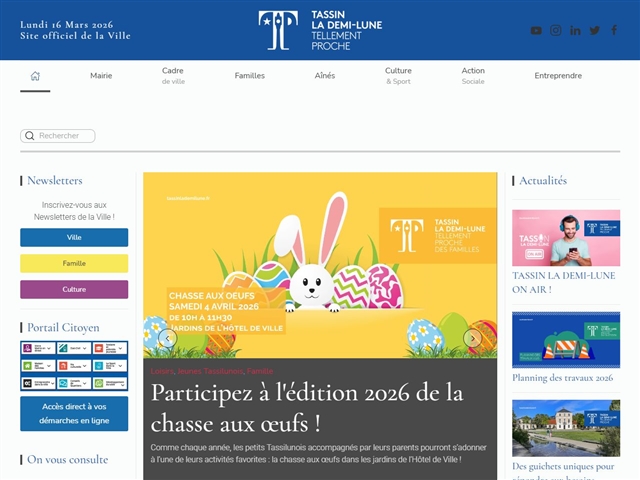Viewport: 640px width, 480px height.
Task: Open the Twitter bird icon
Action: pos(595,30)
